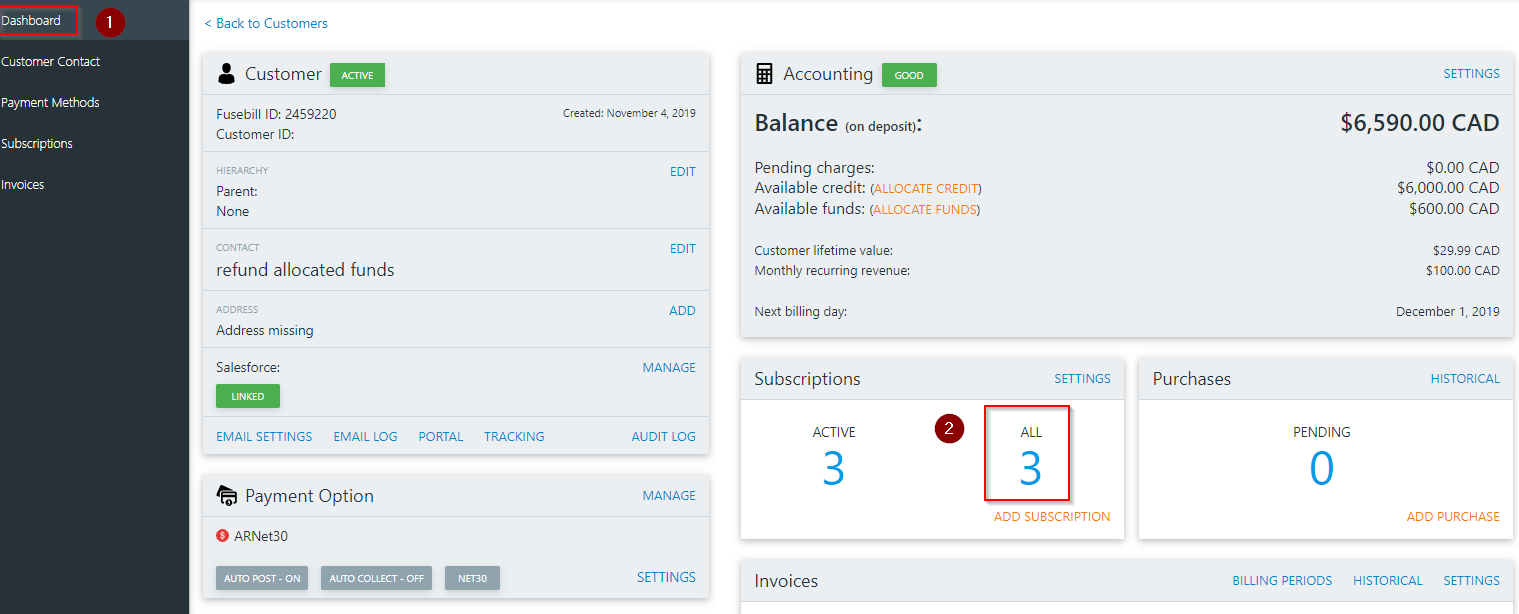
Task: Open Accounting SETTINGS
Action: pos(1471,74)
